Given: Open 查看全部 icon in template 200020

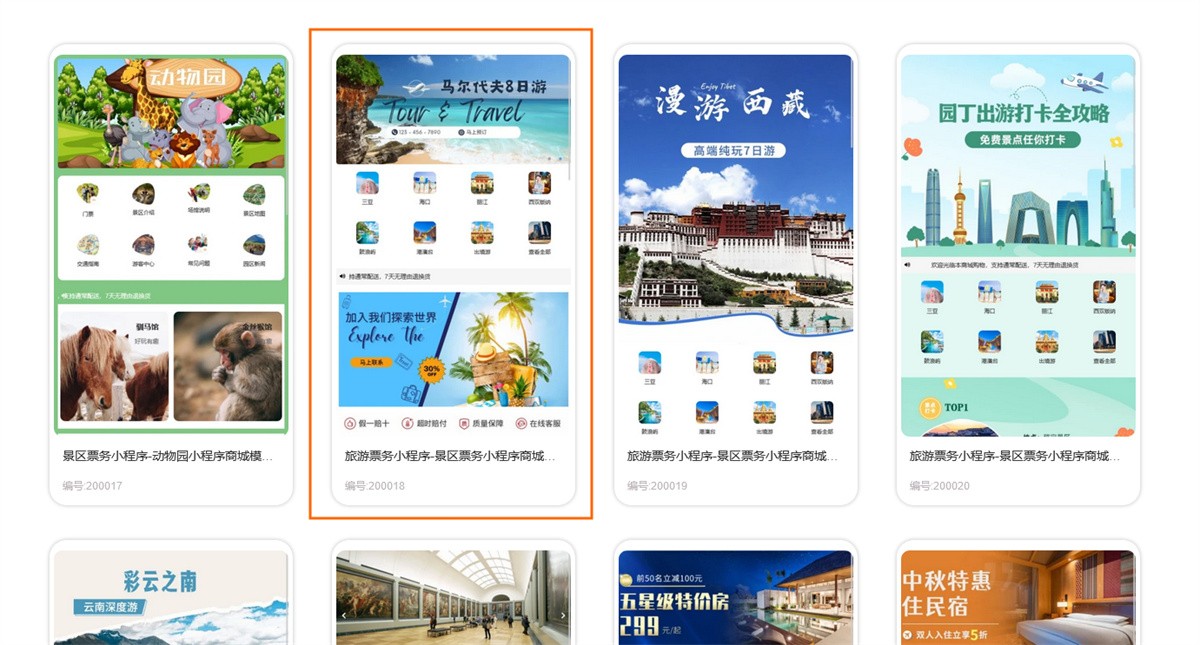Looking at the screenshot, I should (x=1104, y=342).
